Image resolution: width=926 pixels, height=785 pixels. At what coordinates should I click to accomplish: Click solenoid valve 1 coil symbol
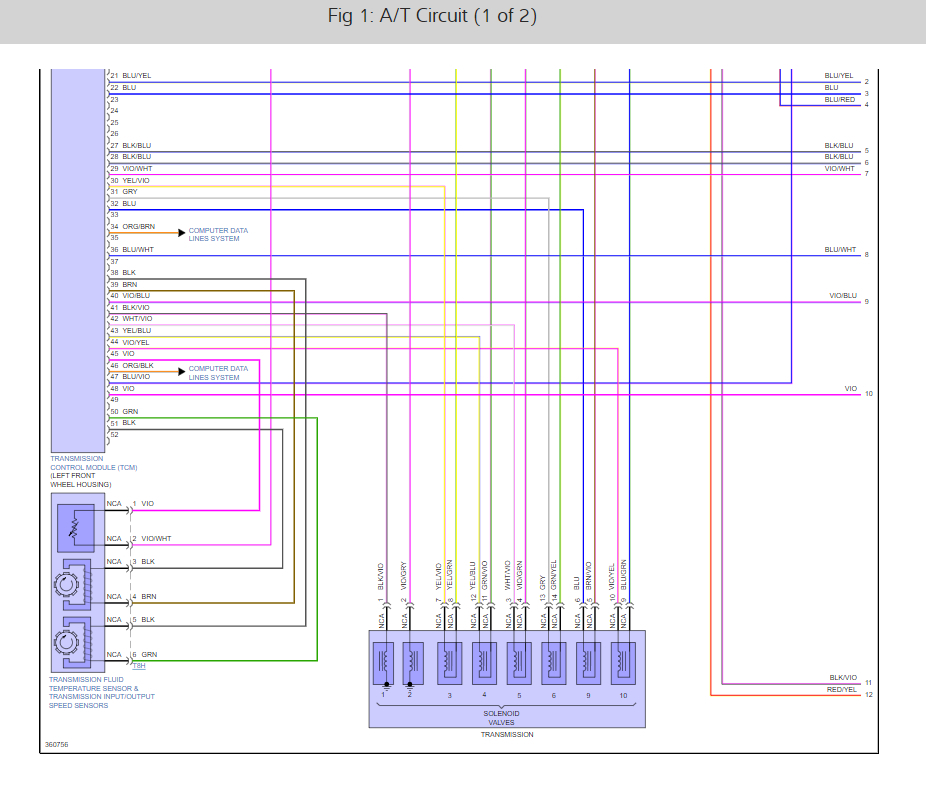pyautogui.click(x=384, y=663)
